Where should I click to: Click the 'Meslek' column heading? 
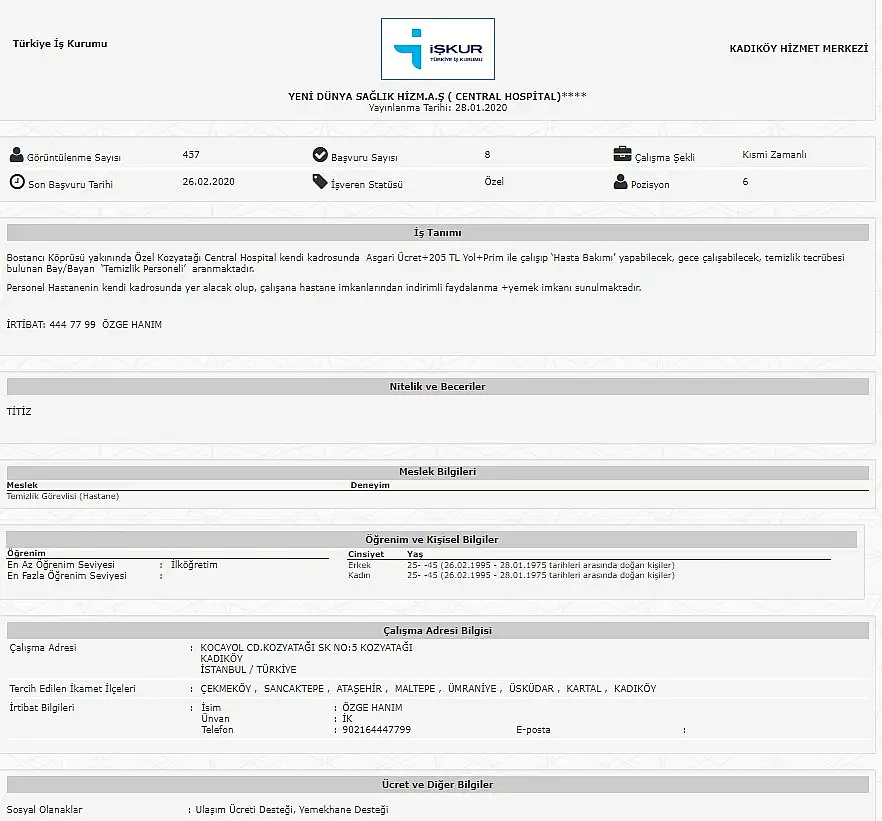(x=22, y=485)
